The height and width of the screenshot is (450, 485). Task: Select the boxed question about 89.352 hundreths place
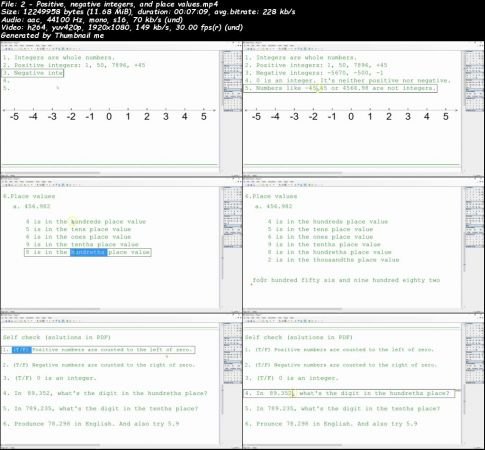click(349, 394)
